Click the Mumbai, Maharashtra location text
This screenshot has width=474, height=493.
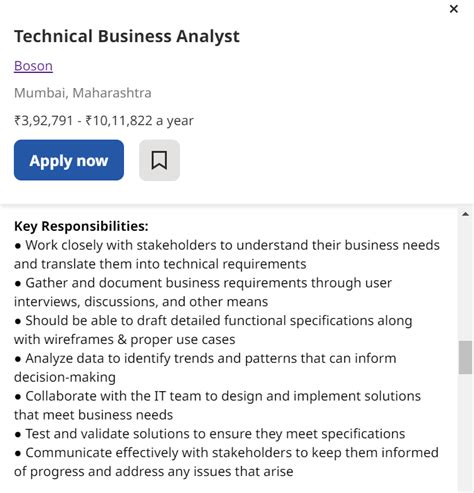point(83,93)
